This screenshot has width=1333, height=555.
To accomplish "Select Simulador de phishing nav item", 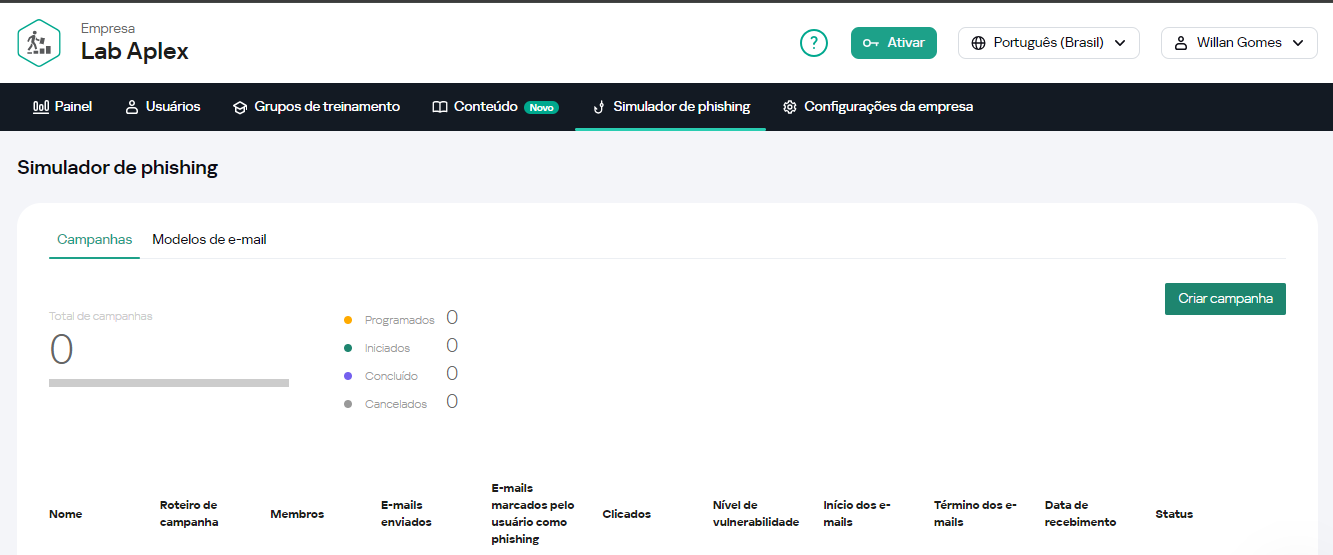I will 671,106.
